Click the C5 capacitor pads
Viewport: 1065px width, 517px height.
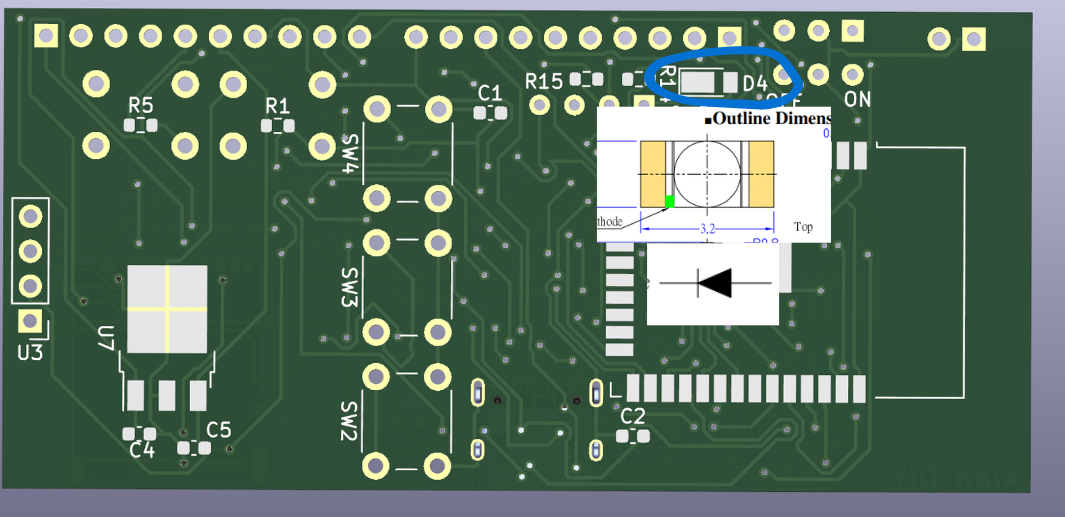[194, 448]
